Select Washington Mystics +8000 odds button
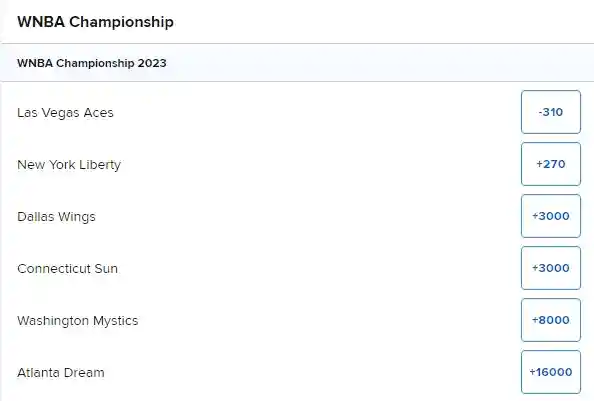The image size is (594, 401). (x=551, y=320)
